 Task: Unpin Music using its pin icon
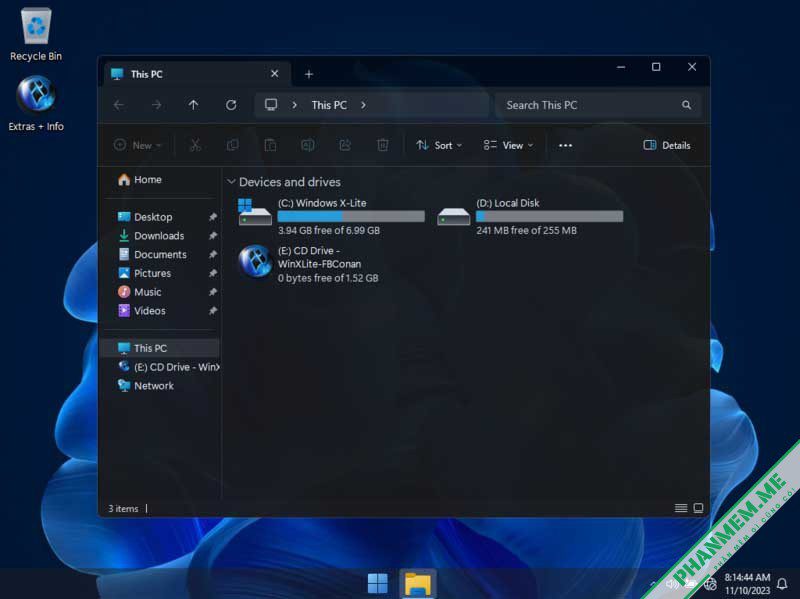point(213,292)
